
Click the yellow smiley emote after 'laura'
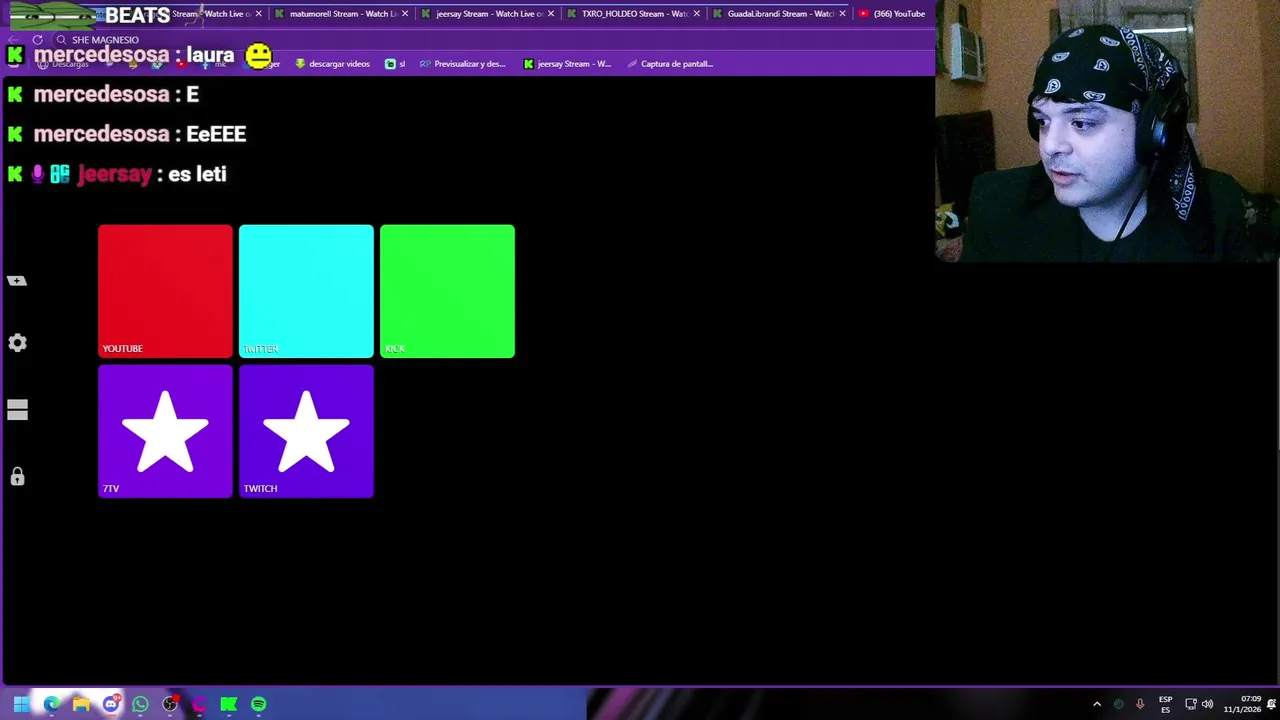tap(258, 55)
